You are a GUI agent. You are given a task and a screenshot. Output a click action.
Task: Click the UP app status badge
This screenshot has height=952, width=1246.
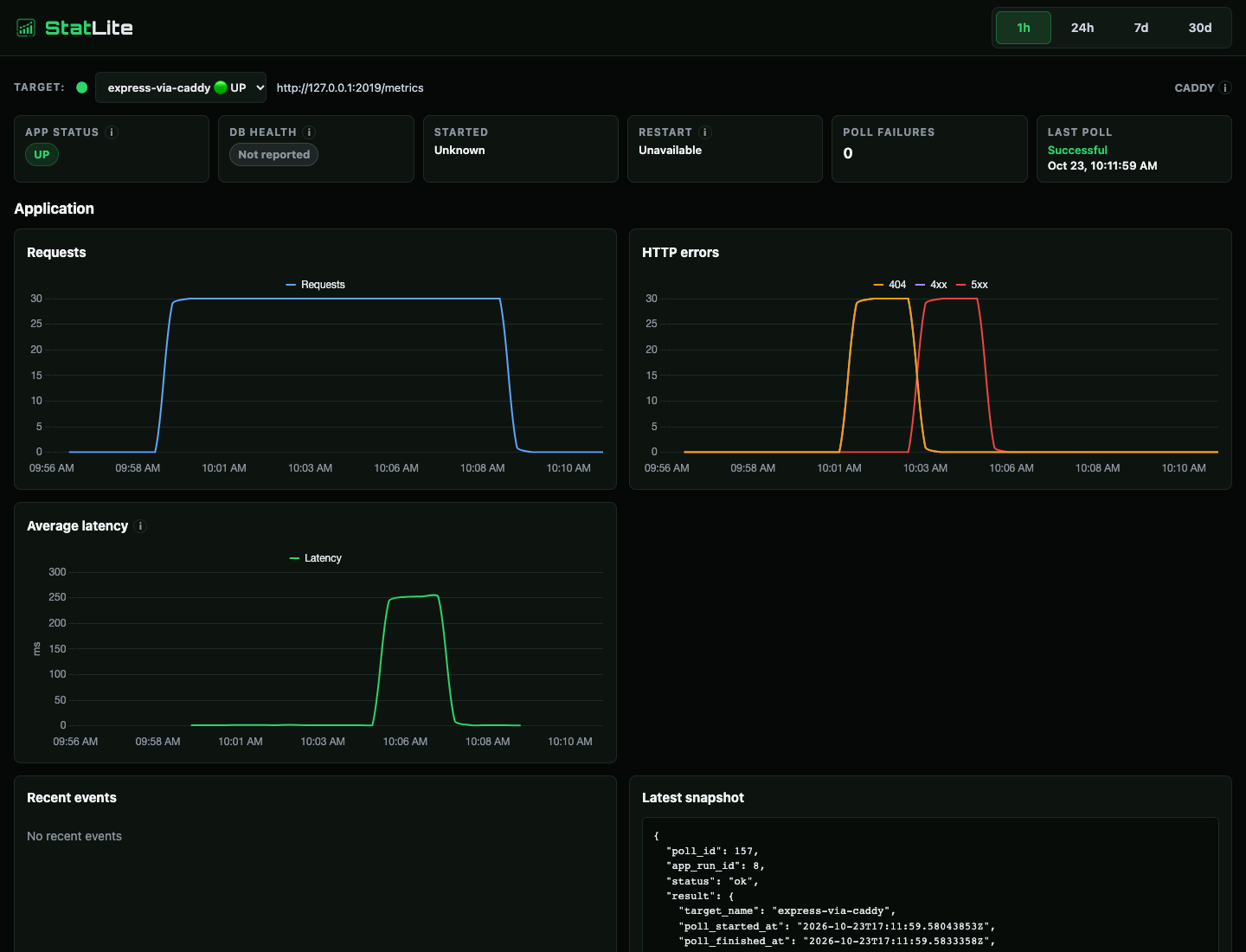[42, 155]
